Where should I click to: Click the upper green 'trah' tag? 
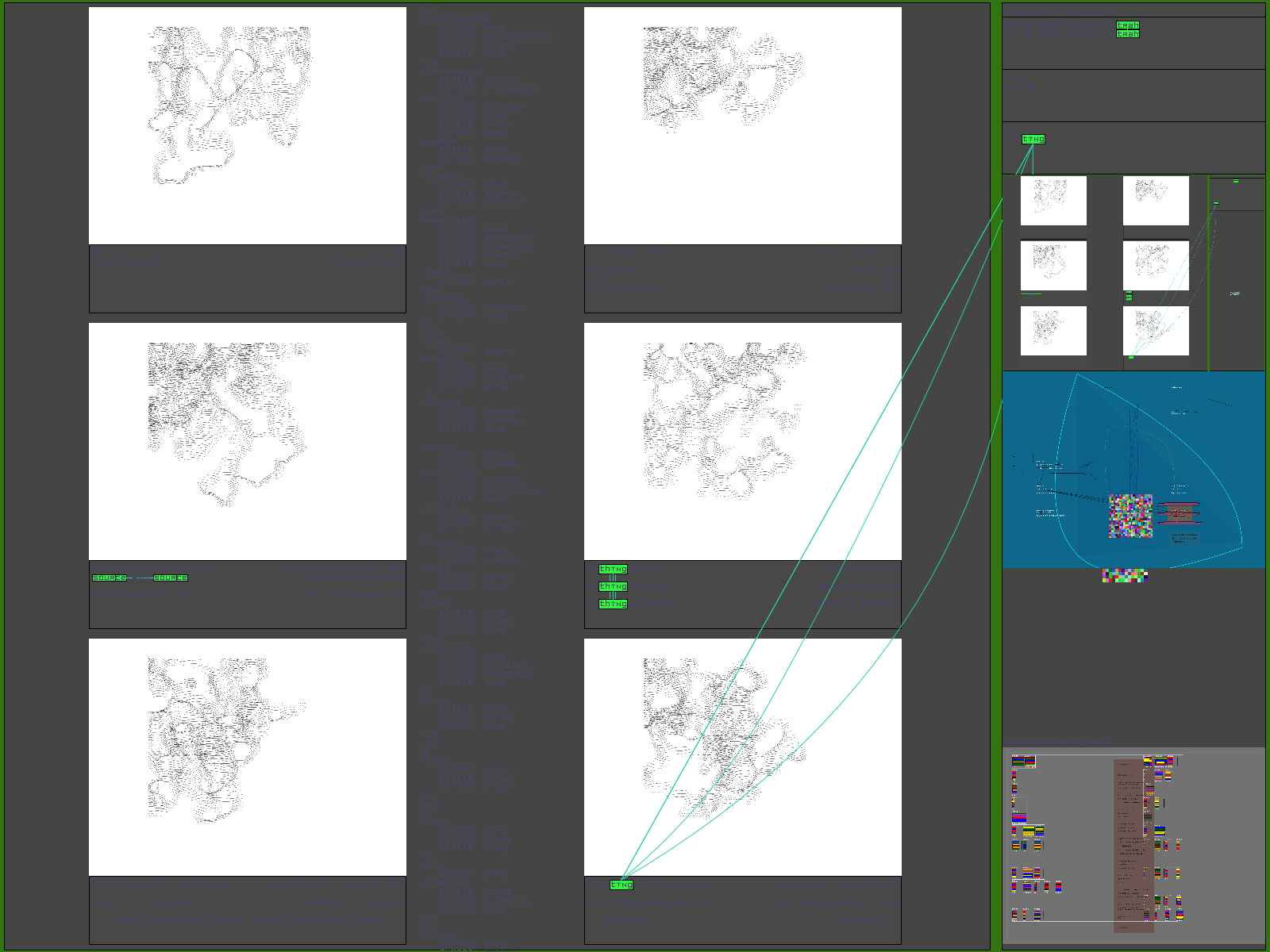[1127, 25]
